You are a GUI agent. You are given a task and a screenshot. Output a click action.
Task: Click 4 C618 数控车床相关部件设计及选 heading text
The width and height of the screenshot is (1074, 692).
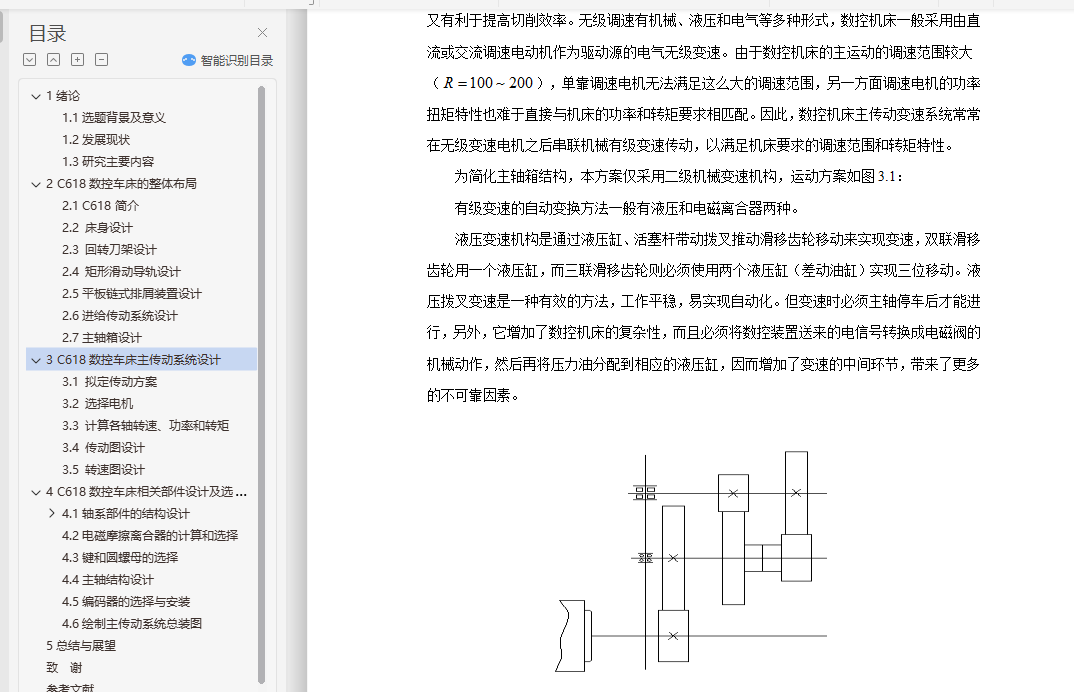pyautogui.click(x=147, y=491)
